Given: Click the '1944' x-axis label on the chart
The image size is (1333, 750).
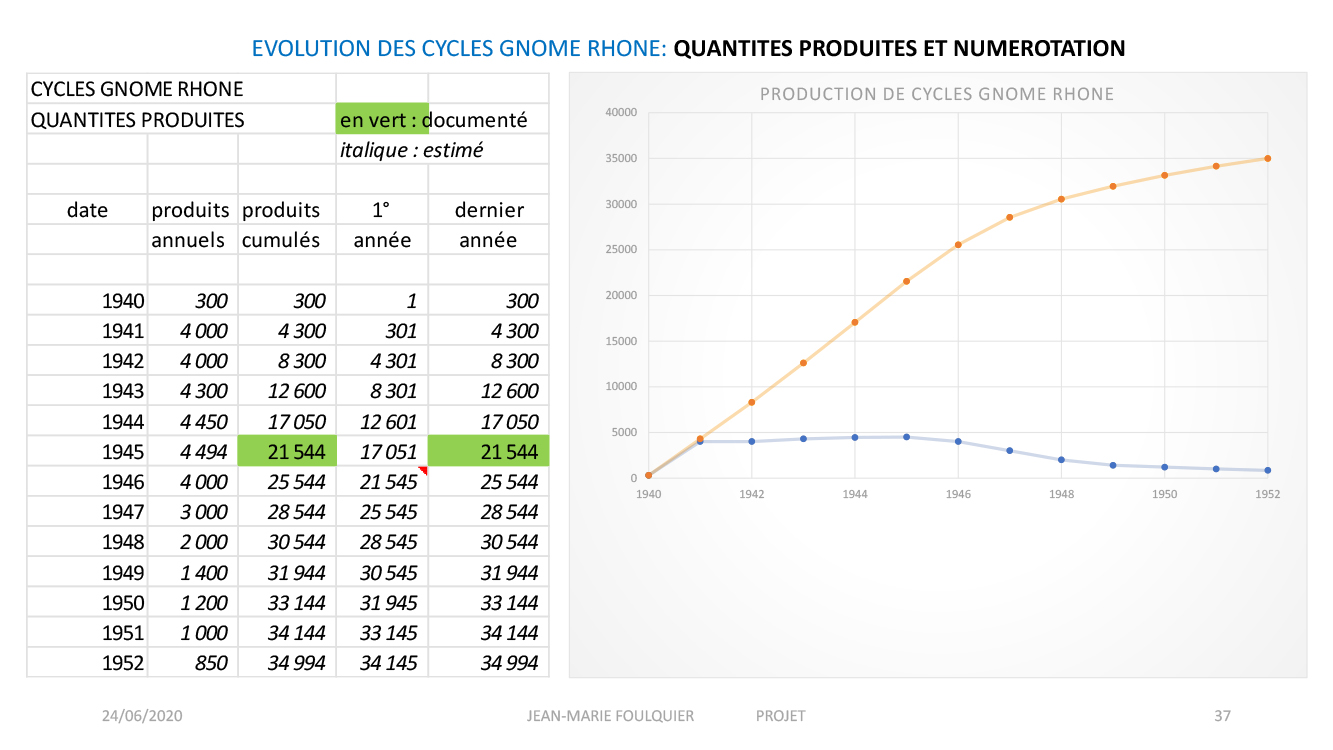Looking at the screenshot, I should coord(855,494).
